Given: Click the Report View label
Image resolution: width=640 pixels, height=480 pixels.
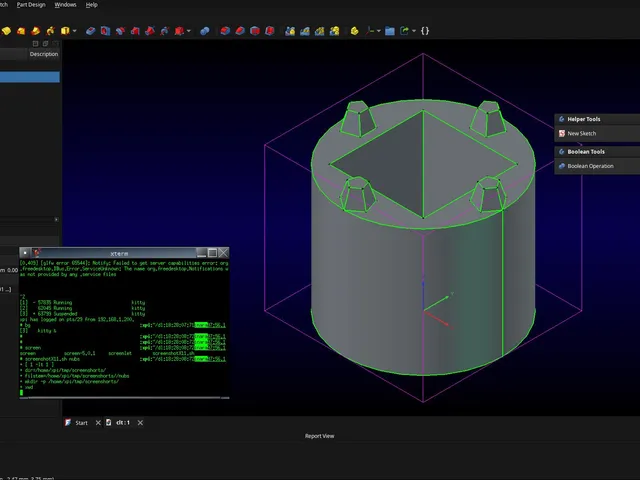Looking at the screenshot, I should pos(320,436).
